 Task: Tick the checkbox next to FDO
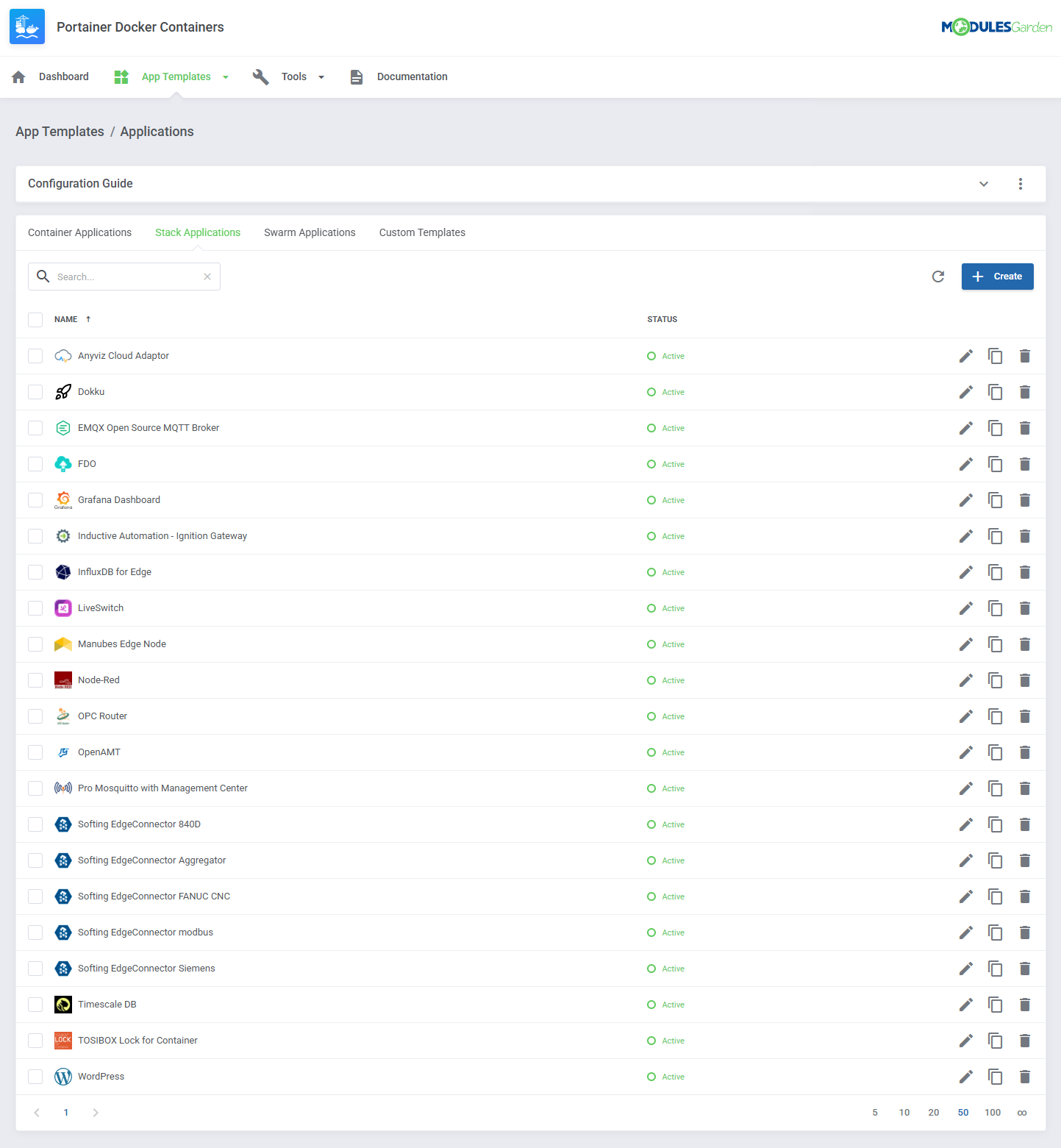(x=35, y=464)
